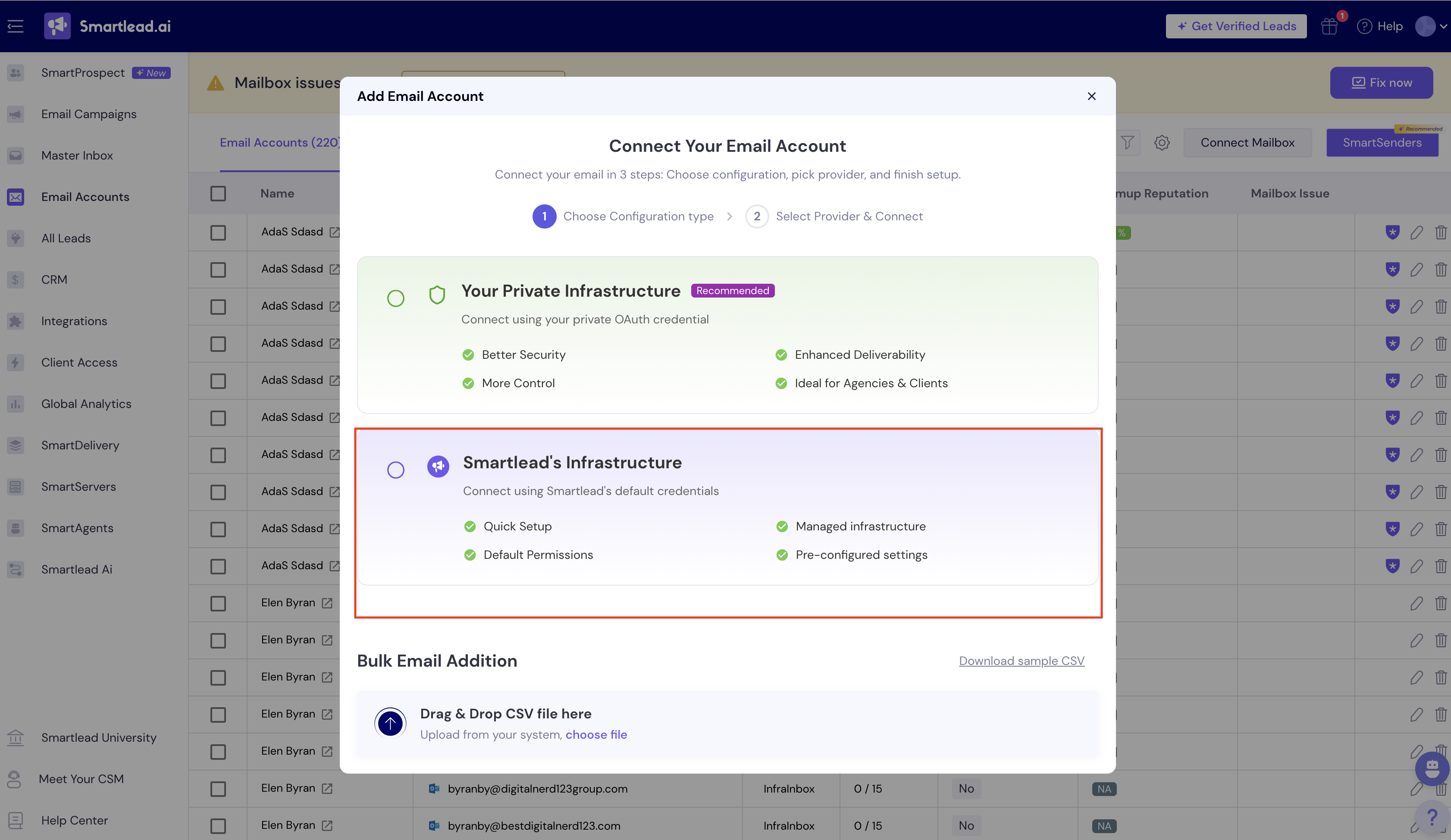Open the Help menu in header
This screenshot has height=840, width=1451.
coord(1379,26)
